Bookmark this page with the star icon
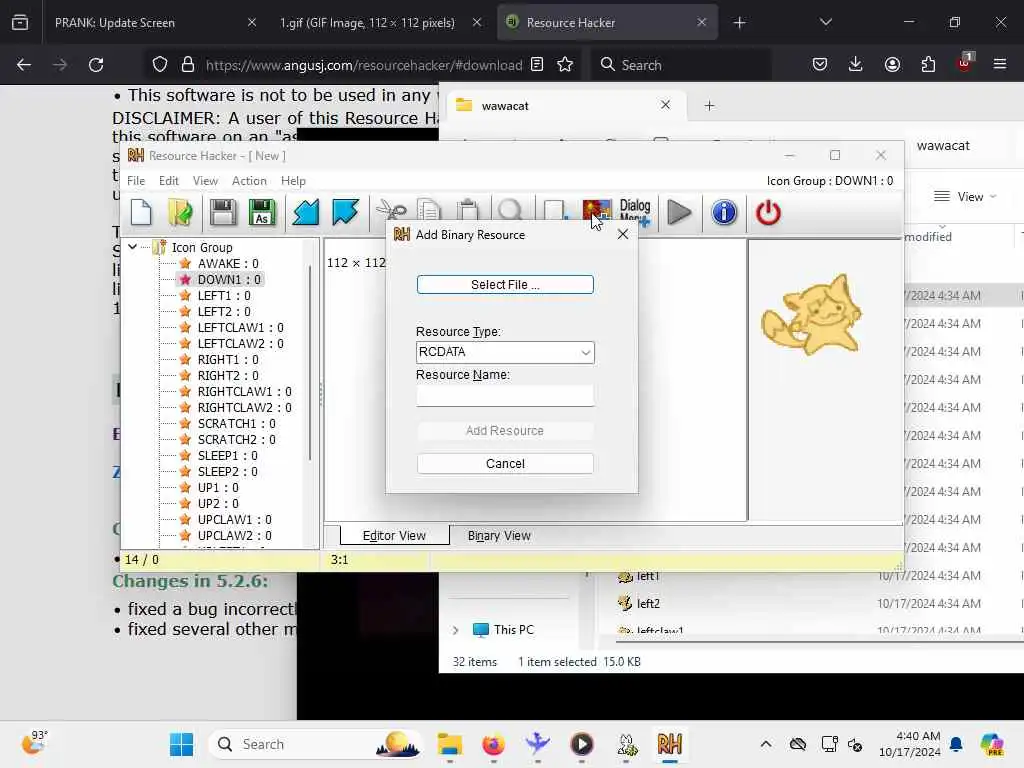Image resolution: width=1024 pixels, height=768 pixels. (x=565, y=65)
